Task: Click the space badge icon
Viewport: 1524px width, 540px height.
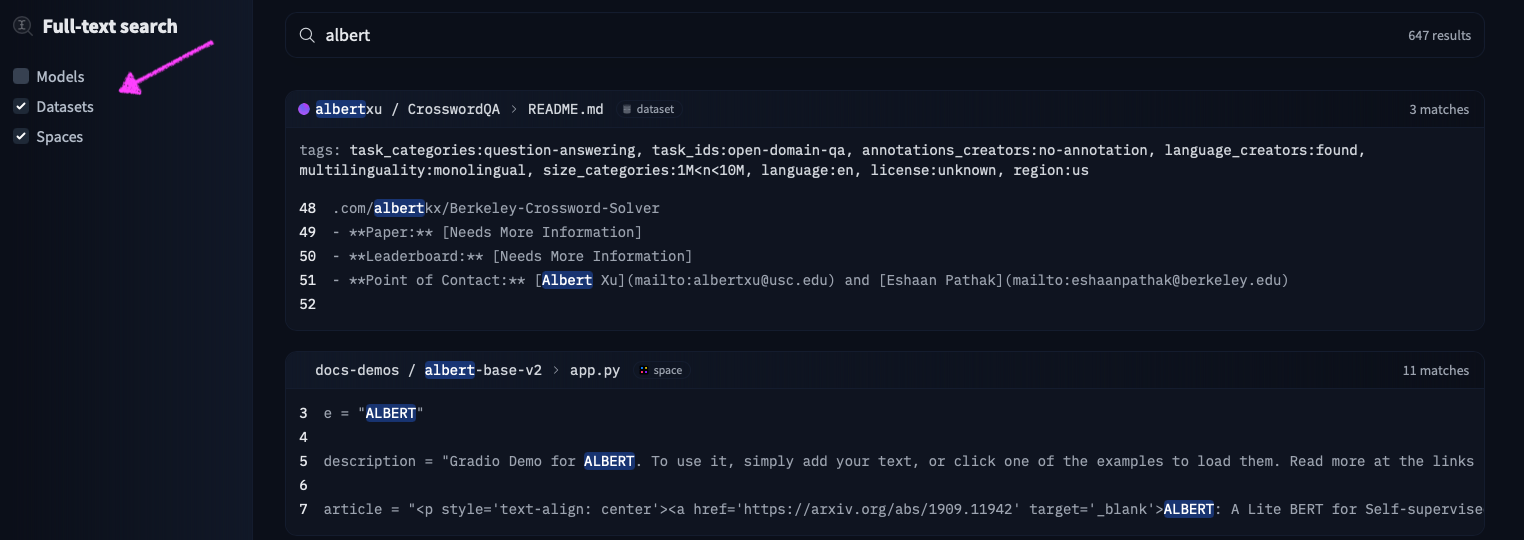Action: (x=644, y=370)
